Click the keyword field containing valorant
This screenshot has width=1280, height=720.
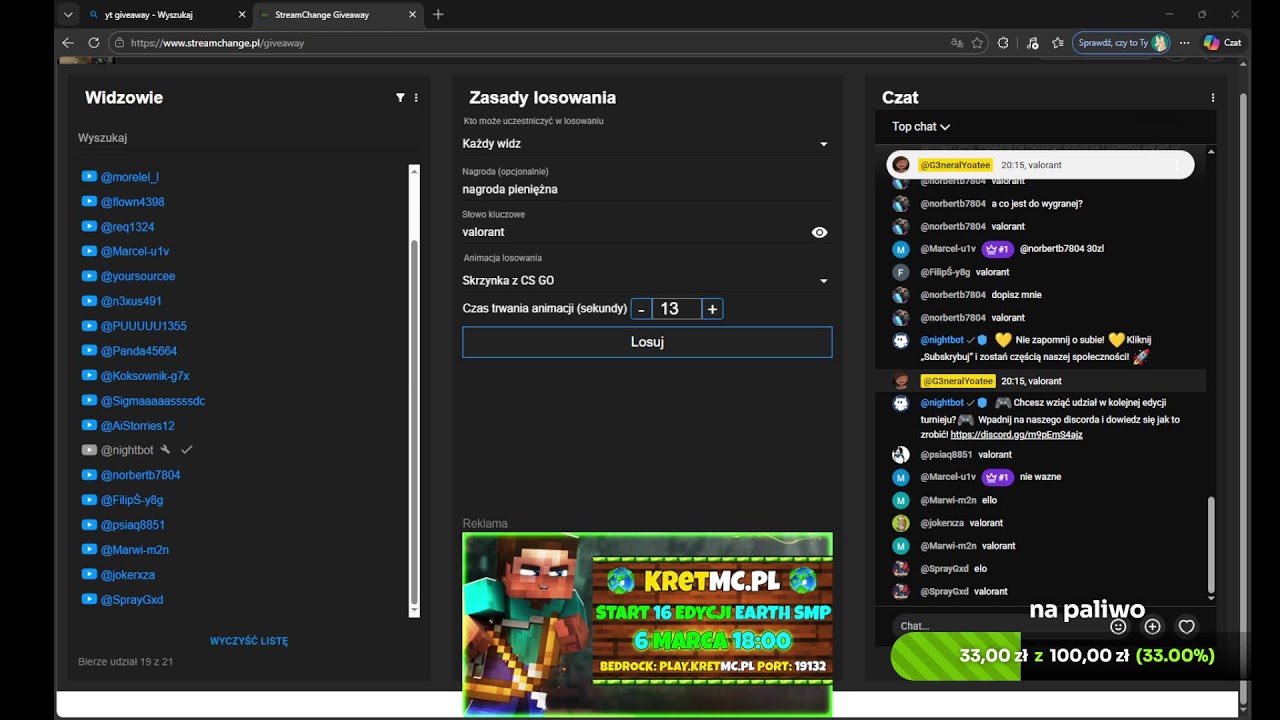[x=634, y=232]
